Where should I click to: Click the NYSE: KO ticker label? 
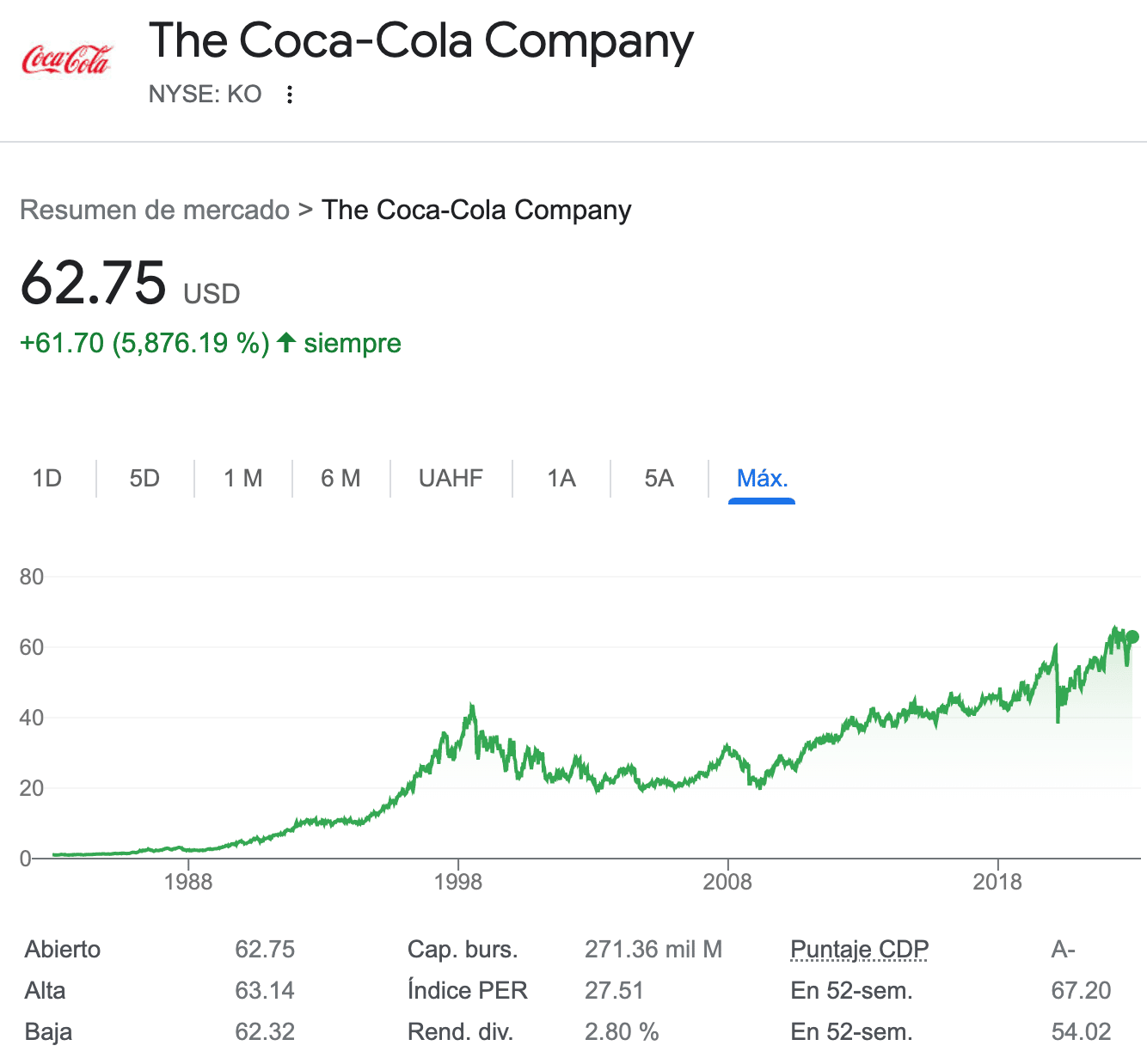click(x=205, y=95)
